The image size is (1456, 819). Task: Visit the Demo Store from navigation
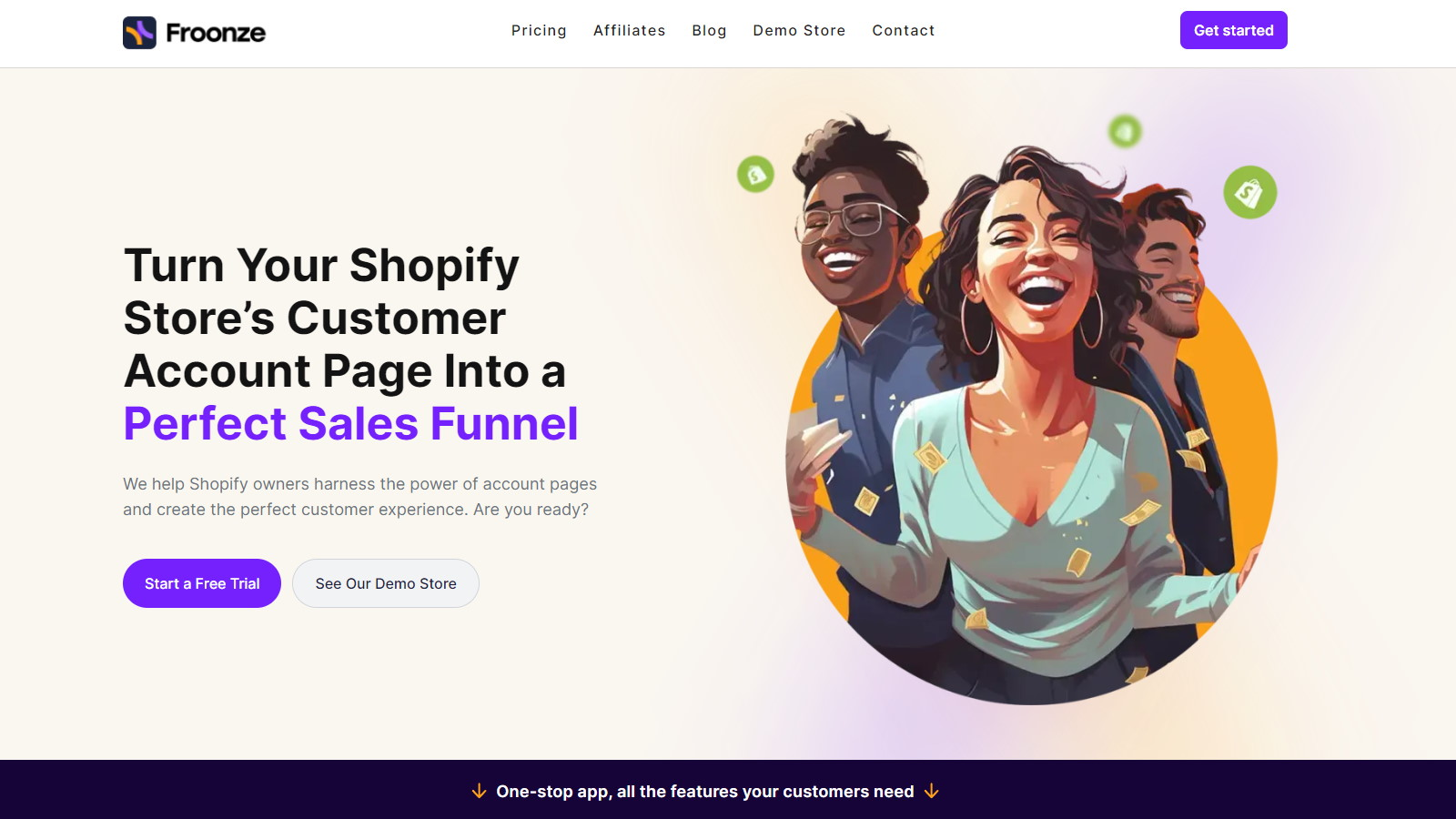(799, 30)
